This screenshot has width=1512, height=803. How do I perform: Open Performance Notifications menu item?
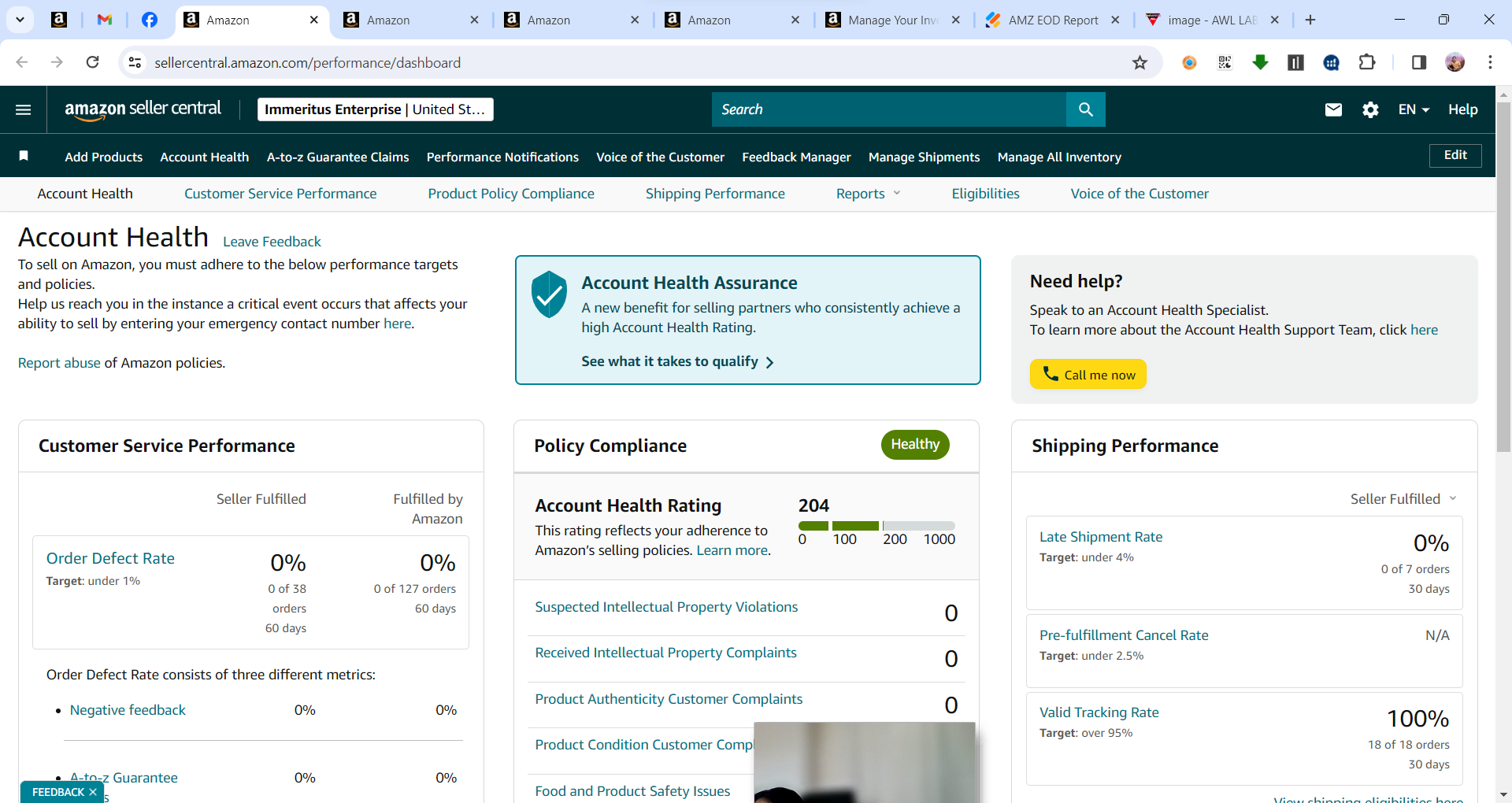(x=502, y=157)
